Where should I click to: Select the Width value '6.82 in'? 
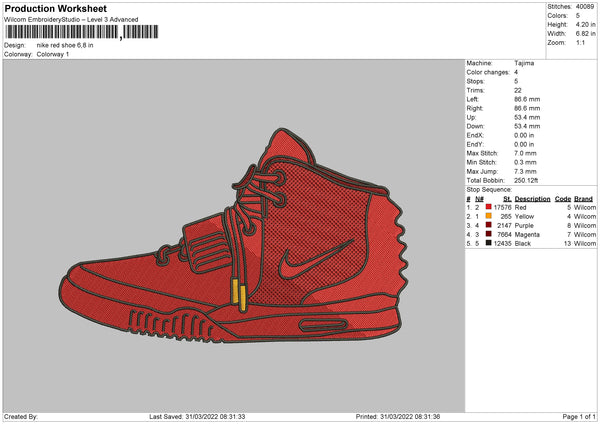coord(585,34)
